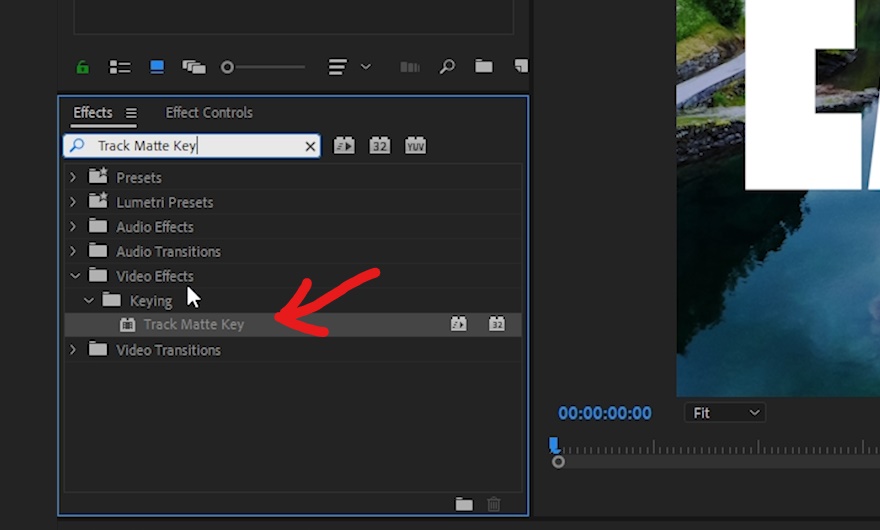The height and width of the screenshot is (530, 880).
Task: Collapse the Keying folder
Action: 88,300
